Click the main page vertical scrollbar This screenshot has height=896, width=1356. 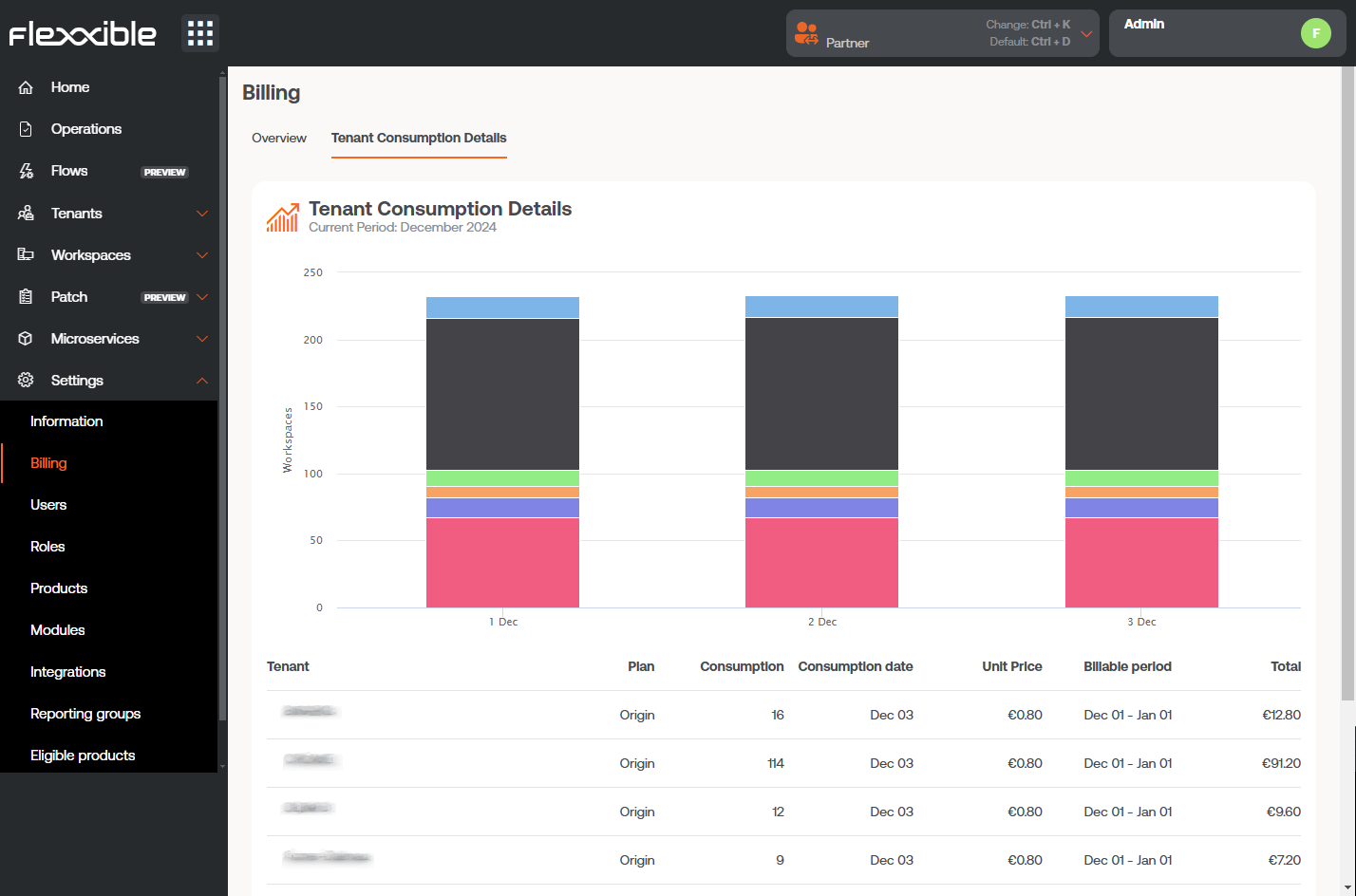(1348, 384)
